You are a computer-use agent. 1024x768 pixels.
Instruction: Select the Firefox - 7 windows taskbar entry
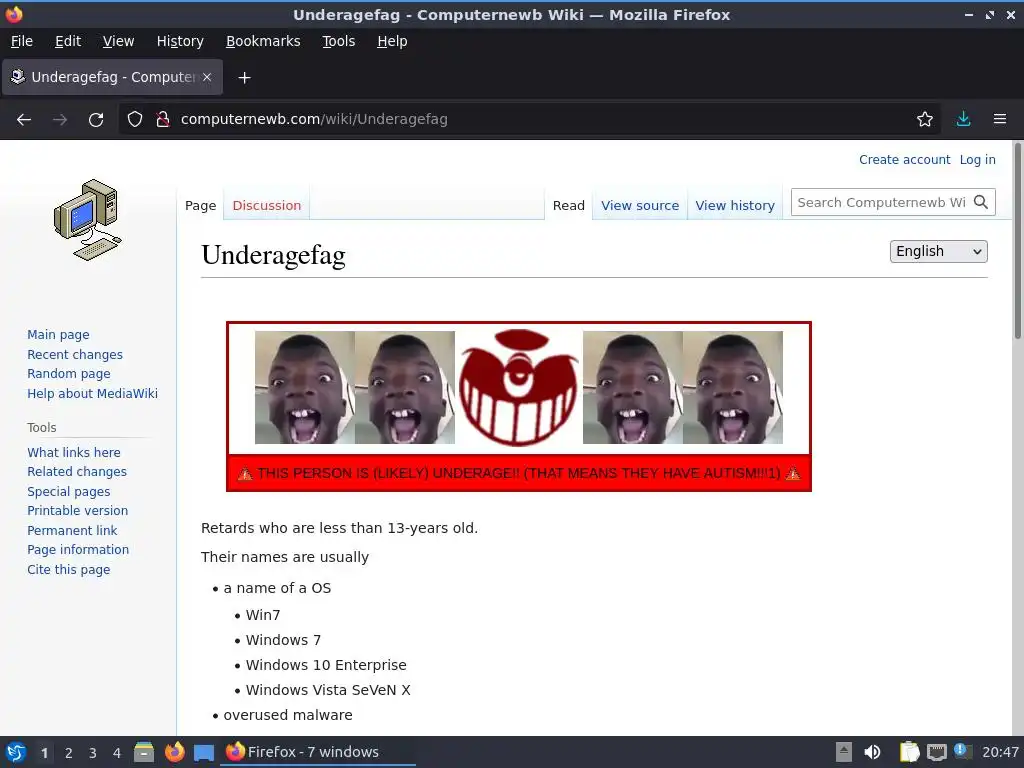[x=319, y=752]
